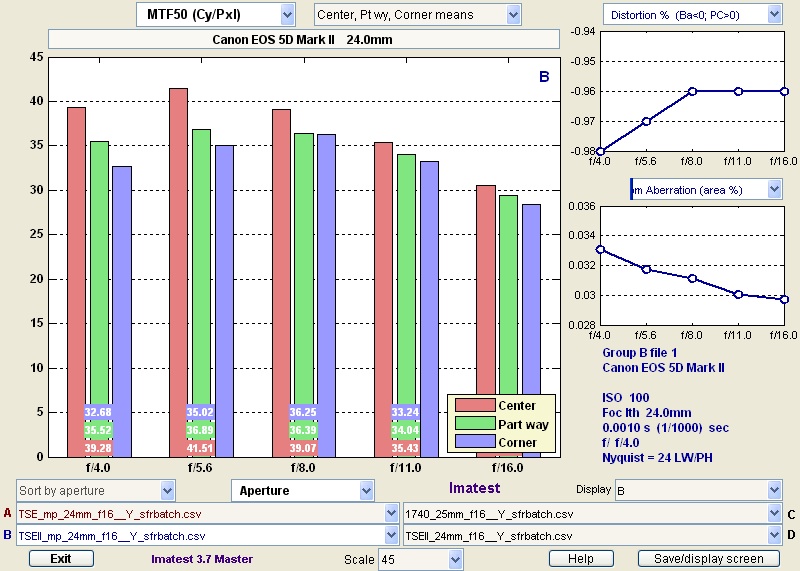Viewport: 800px width, 571px height.
Task: Open file C dropdown 1740_25mm_f16
Action: click(592, 513)
